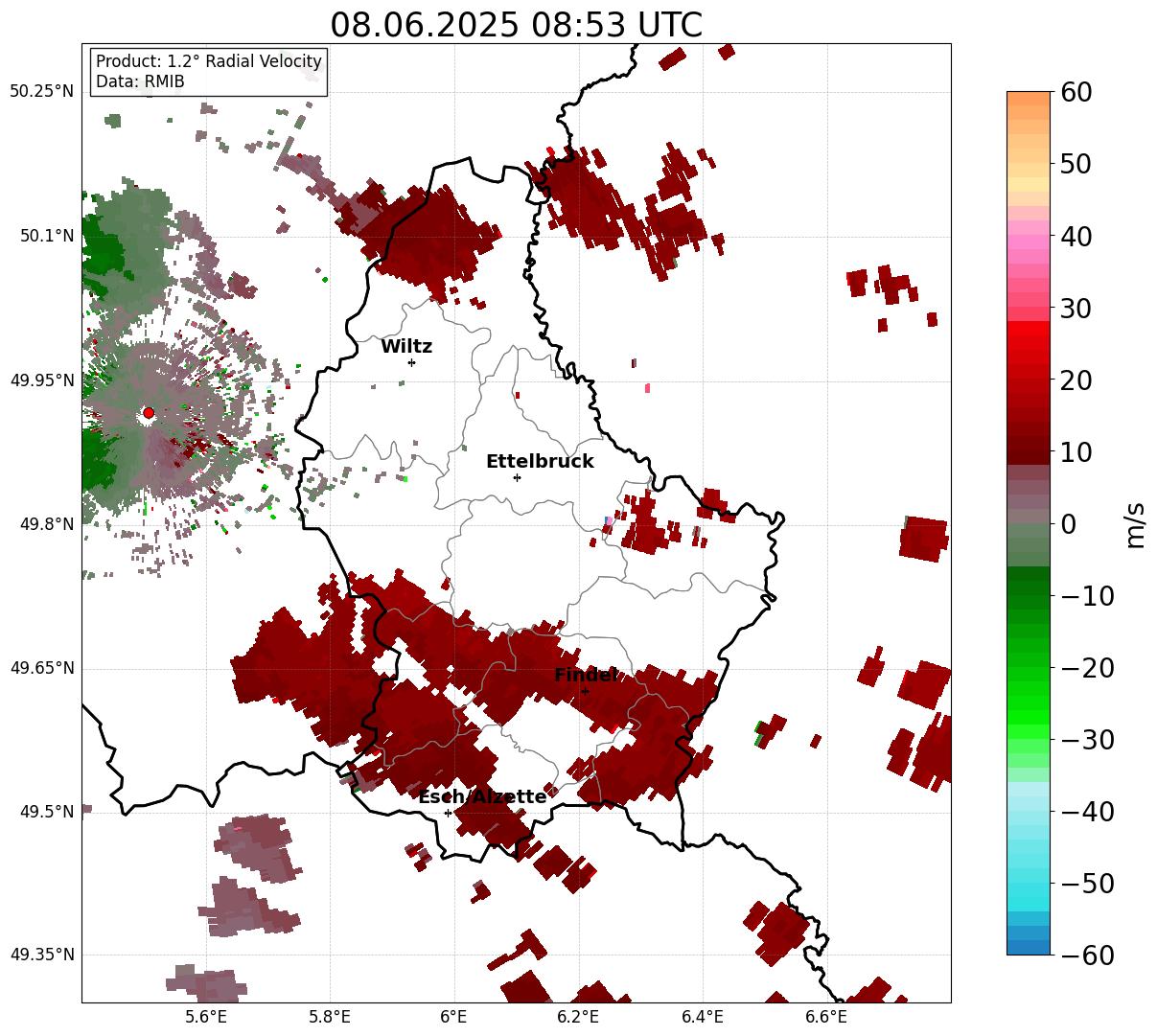Click the m/s colorbar unit label
Screen dimensions: 1157x1036
click(x=1136, y=523)
